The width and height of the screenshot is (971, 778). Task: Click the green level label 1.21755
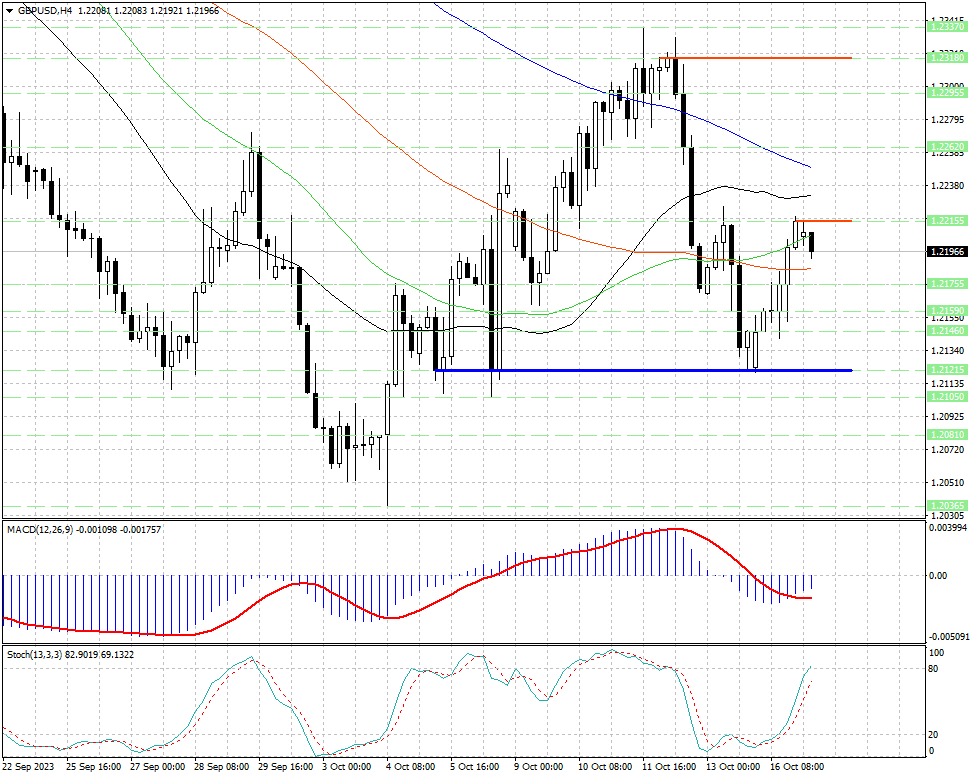click(x=947, y=284)
